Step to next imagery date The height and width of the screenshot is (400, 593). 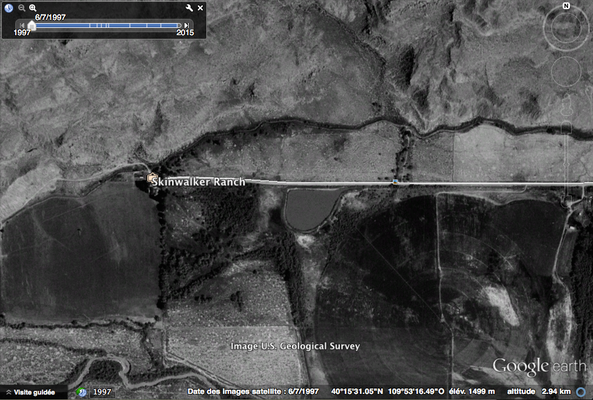click(x=186, y=25)
